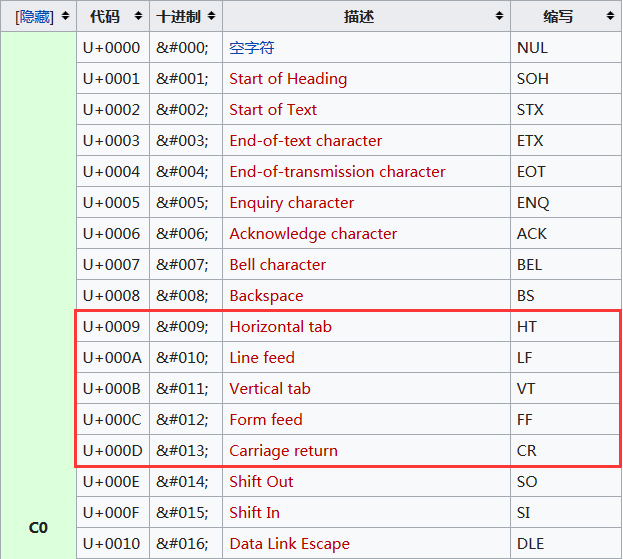Toggle the [隐藏] hide link
Viewport: 623px width, 559px height.
34,16
